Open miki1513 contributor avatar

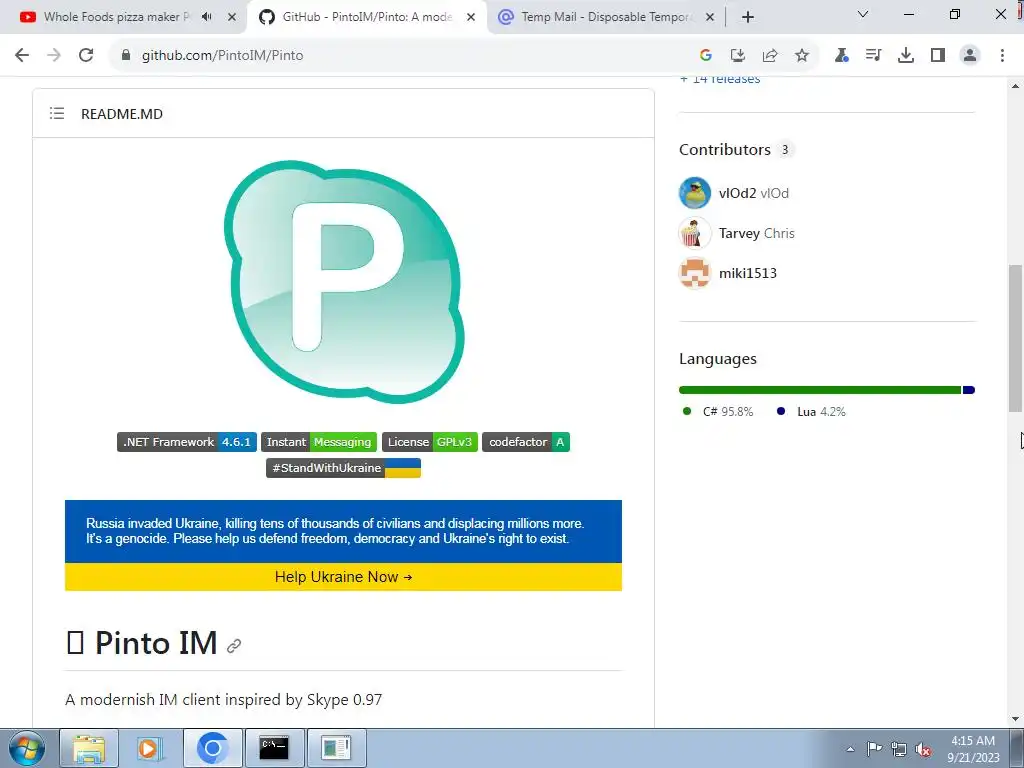695,273
